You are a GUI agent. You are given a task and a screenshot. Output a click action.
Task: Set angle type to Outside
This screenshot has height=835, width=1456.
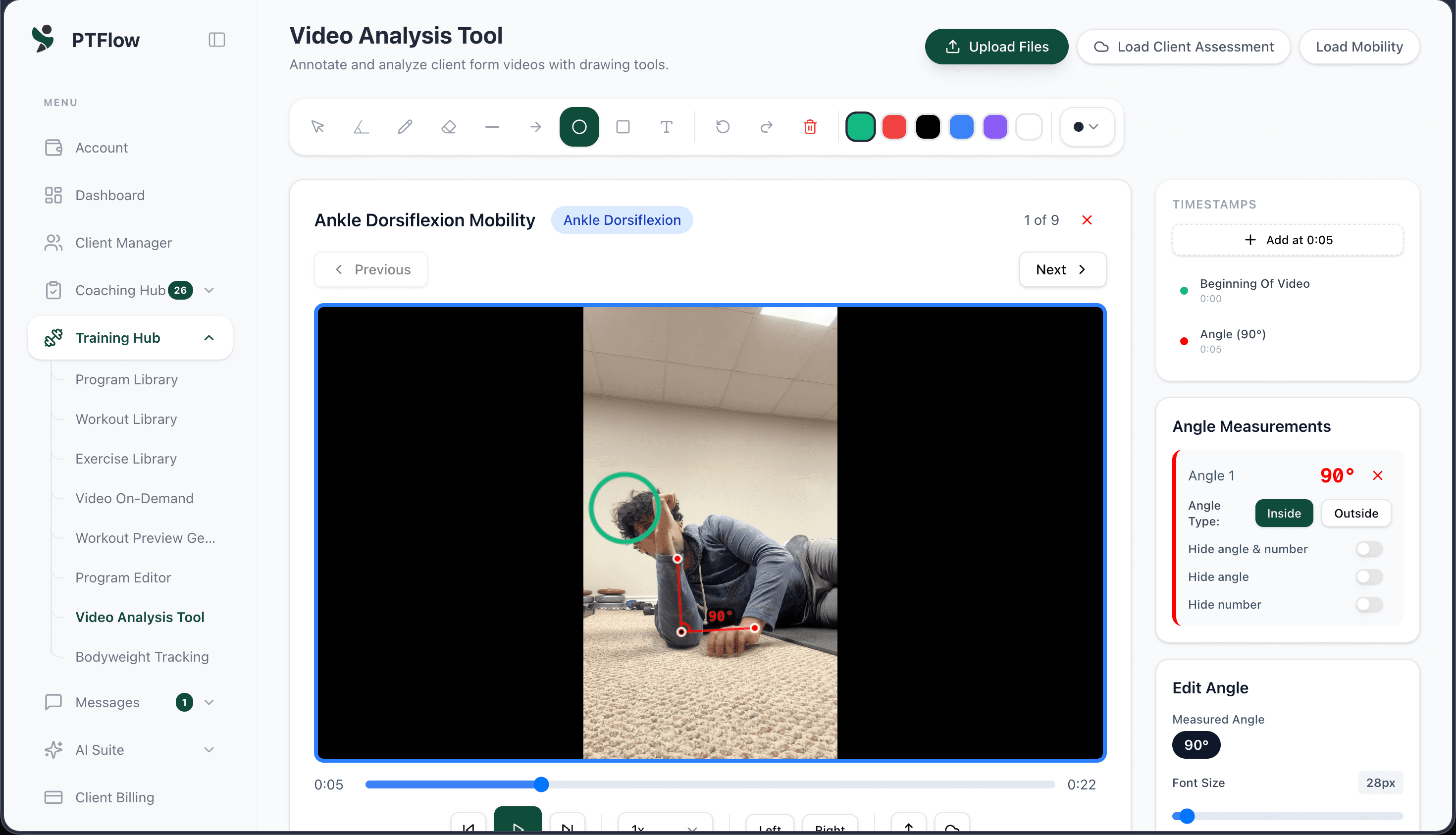(x=1355, y=513)
